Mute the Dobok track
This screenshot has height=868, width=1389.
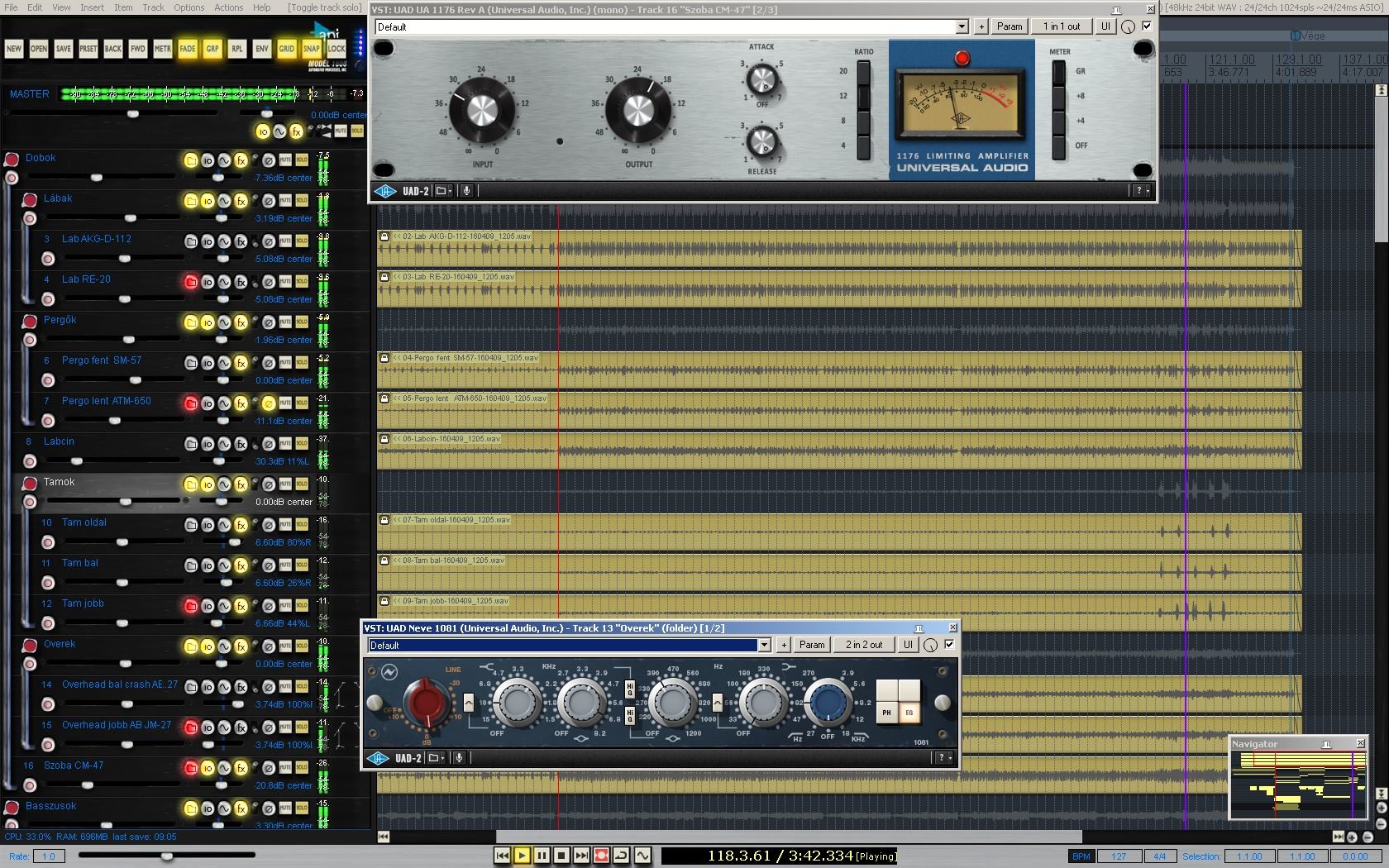285,159
